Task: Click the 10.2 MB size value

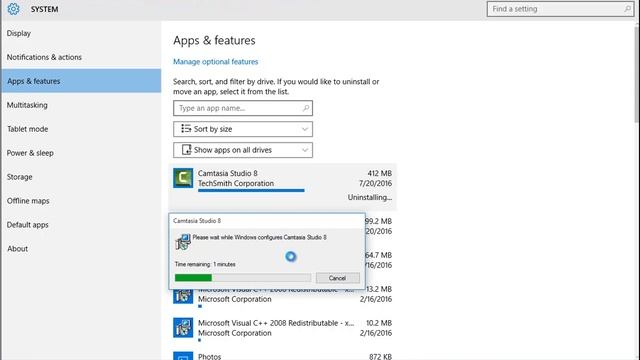Action: pyautogui.click(x=379, y=323)
